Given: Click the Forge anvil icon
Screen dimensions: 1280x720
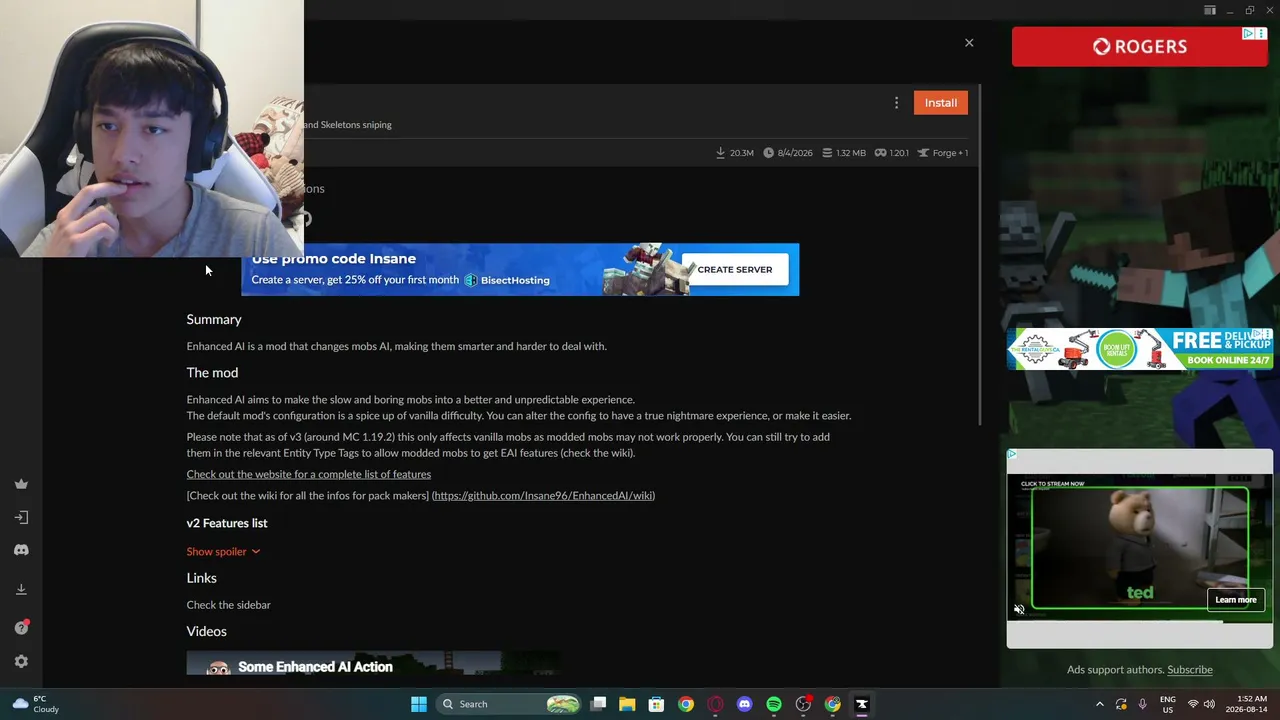Looking at the screenshot, I should pyautogui.click(x=923, y=153).
